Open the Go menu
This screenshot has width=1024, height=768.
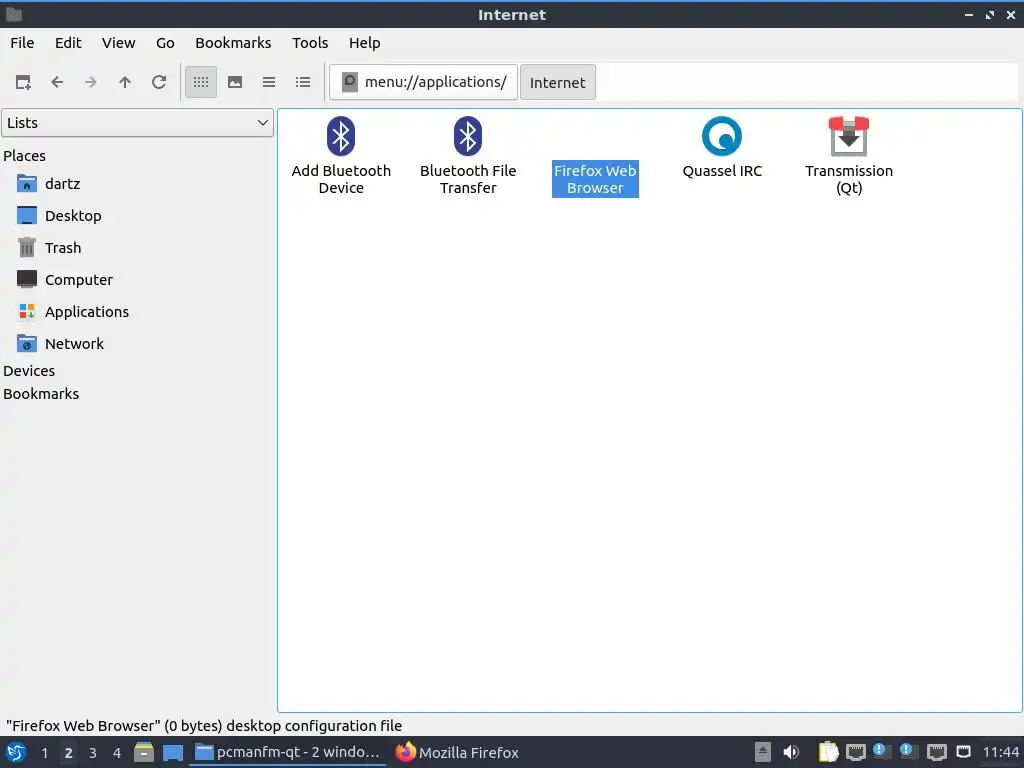point(165,43)
